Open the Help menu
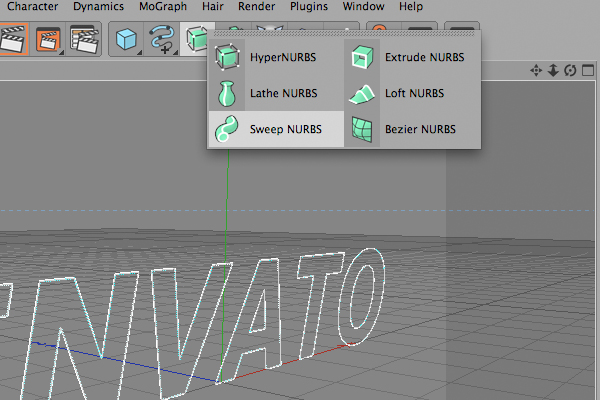600x400 pixels. coord(411,7)
